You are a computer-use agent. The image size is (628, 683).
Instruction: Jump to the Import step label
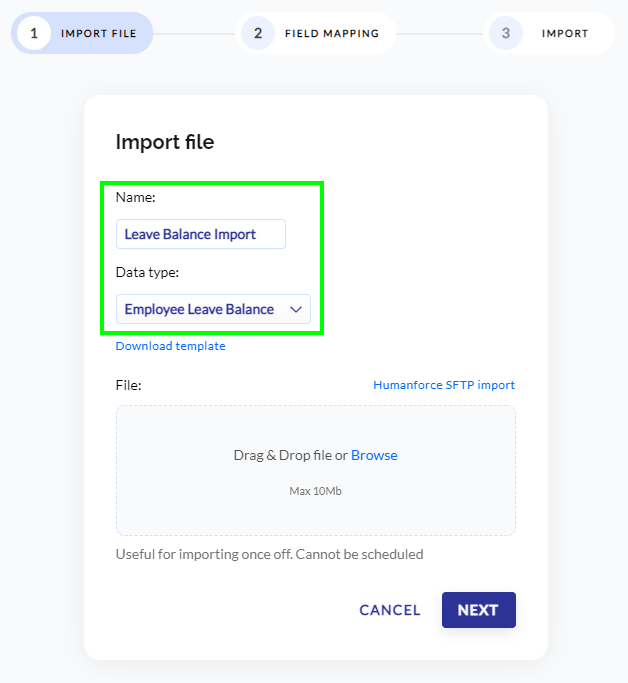(x=565, y=34)
